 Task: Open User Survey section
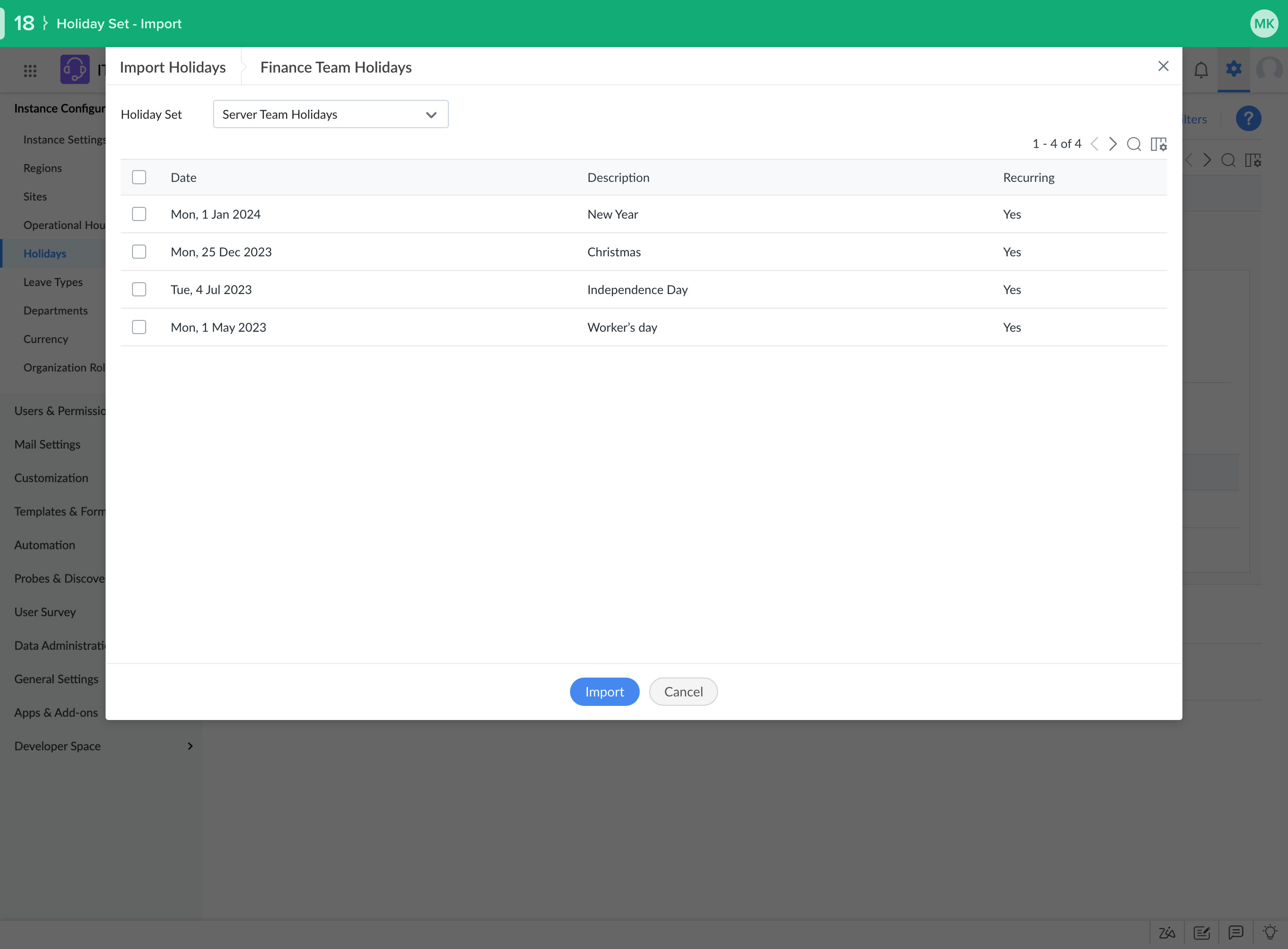click(45, 612)
